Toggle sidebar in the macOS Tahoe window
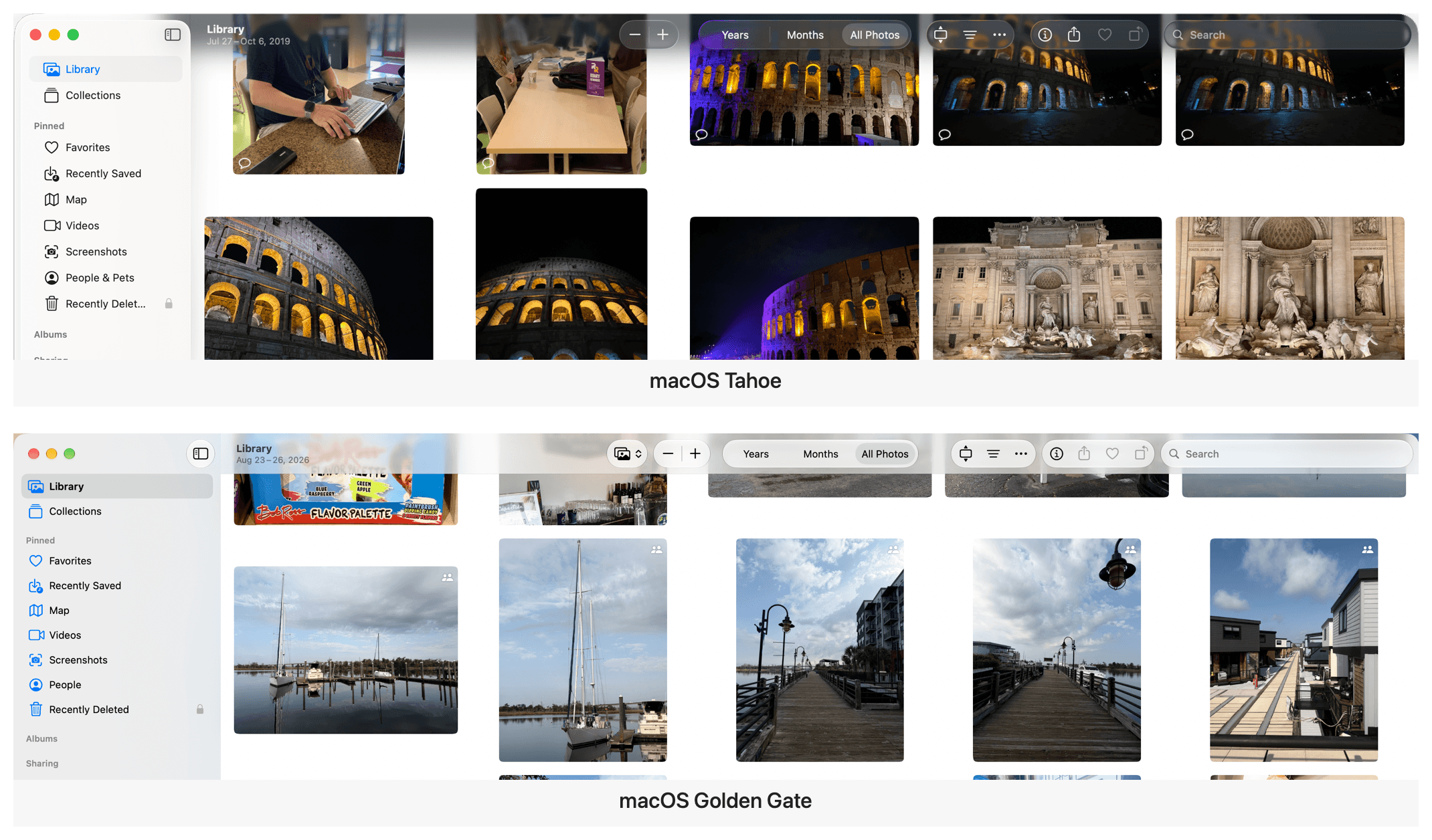 point(173,35)
